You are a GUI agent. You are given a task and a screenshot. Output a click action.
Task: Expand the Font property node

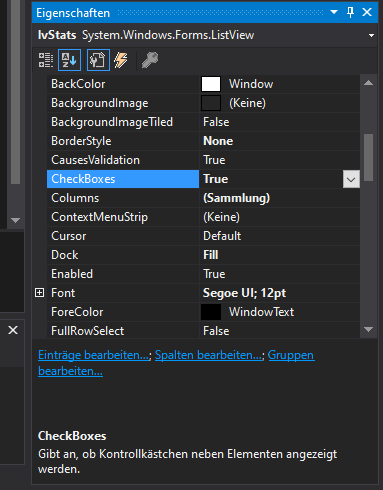tap(39, 293)
